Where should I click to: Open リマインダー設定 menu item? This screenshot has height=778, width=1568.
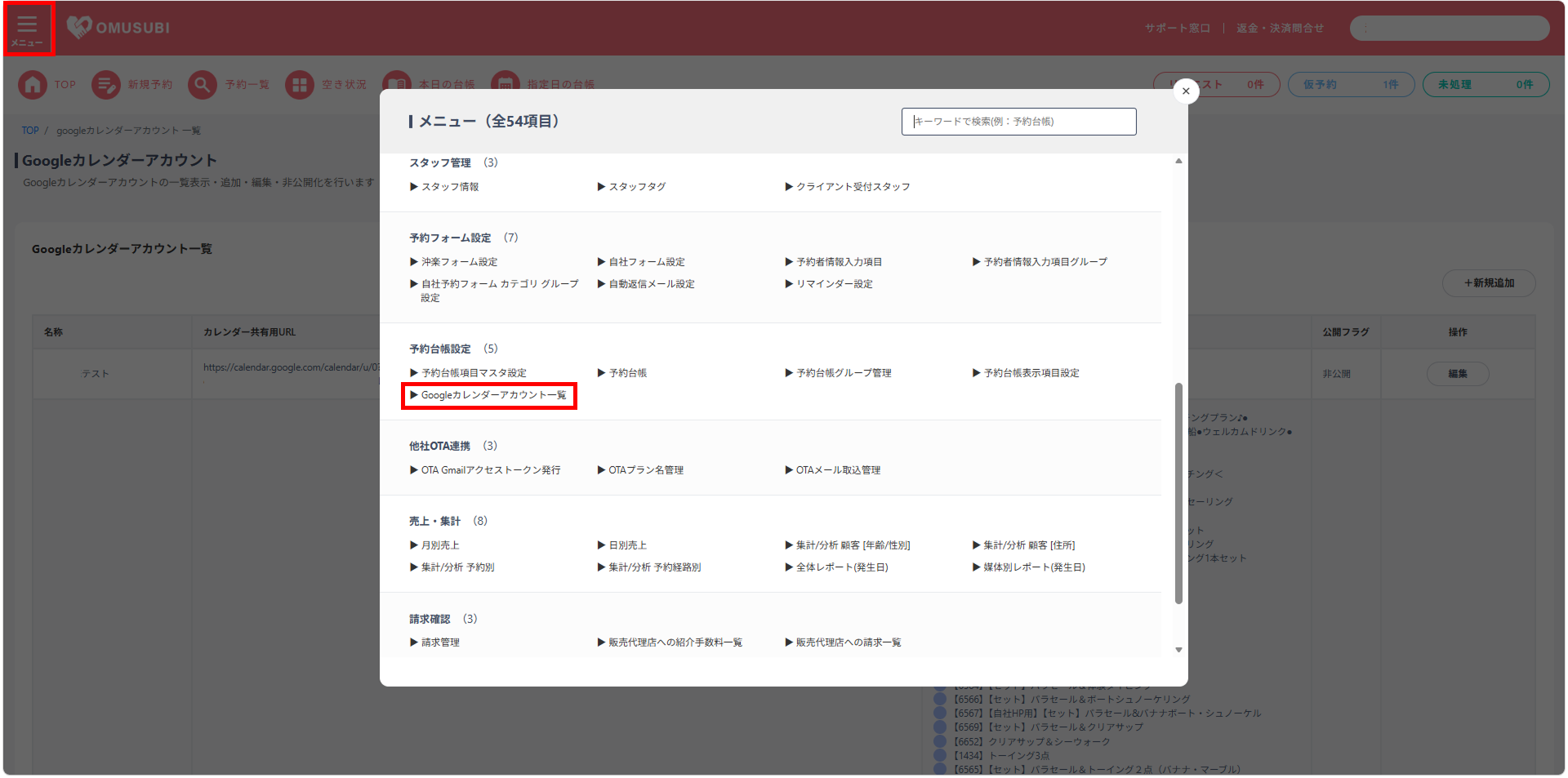click(x=829, y=284)
